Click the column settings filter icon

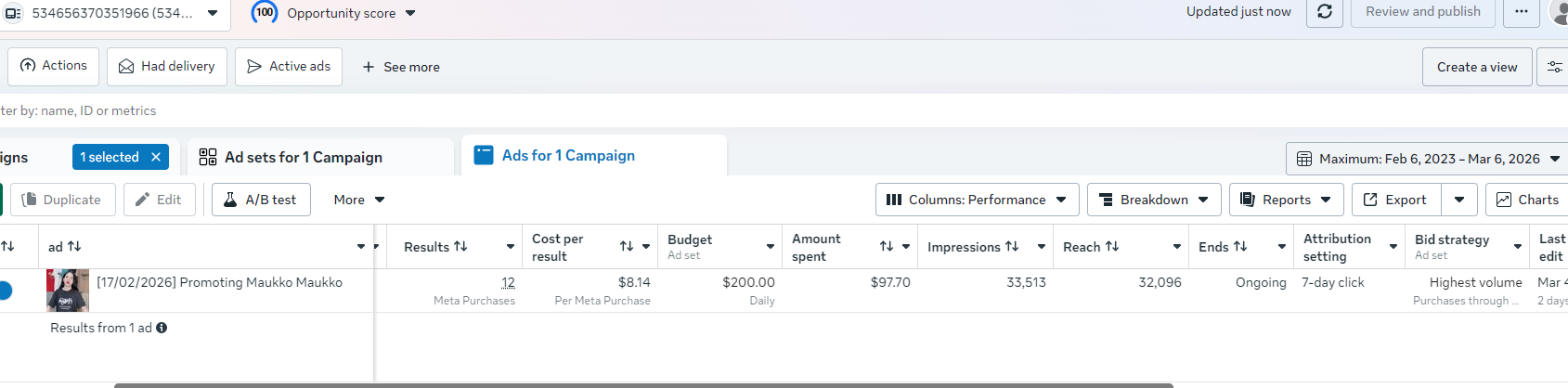[1554, 67]
